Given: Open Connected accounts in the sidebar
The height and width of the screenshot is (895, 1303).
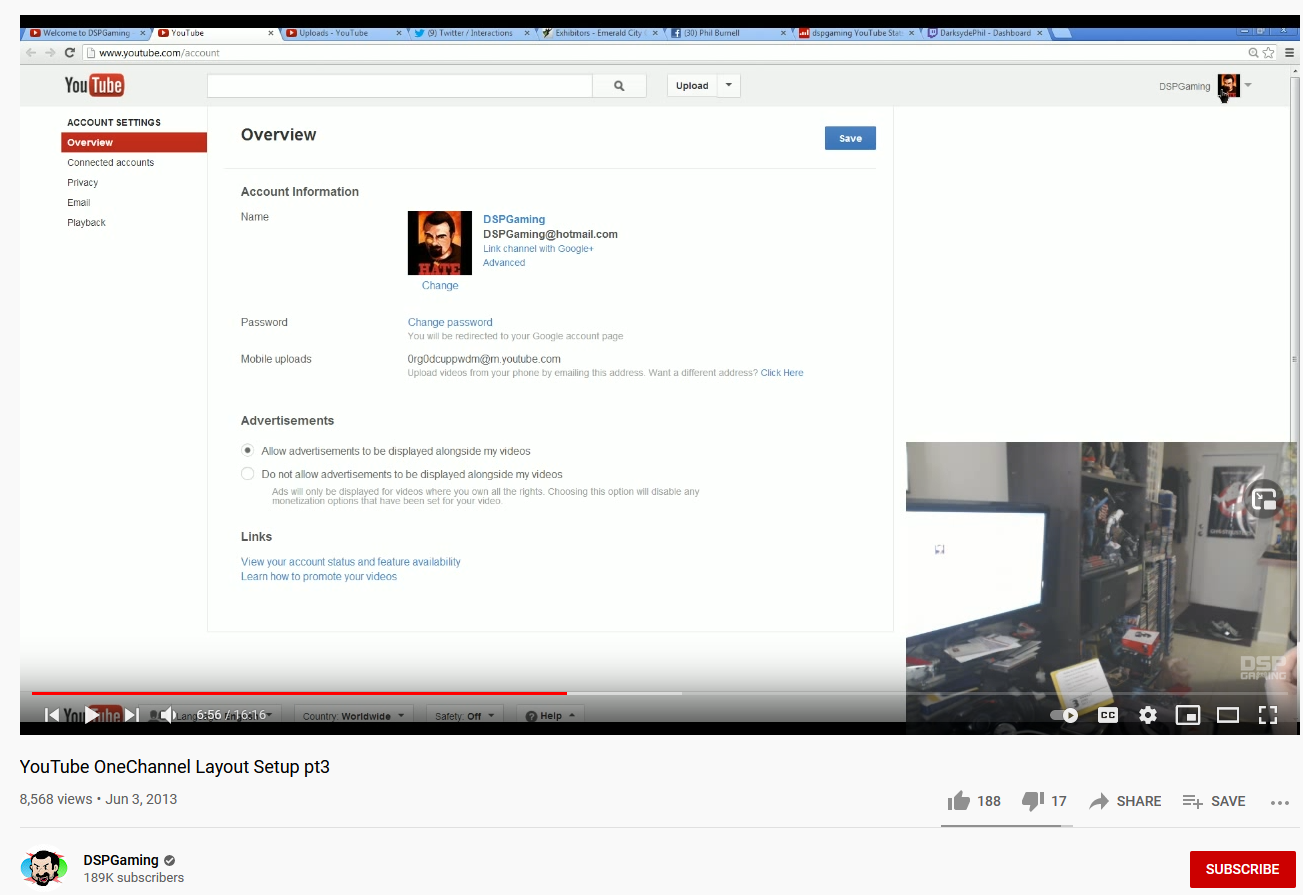Looking at the screenshot, I should click(111, 162).
